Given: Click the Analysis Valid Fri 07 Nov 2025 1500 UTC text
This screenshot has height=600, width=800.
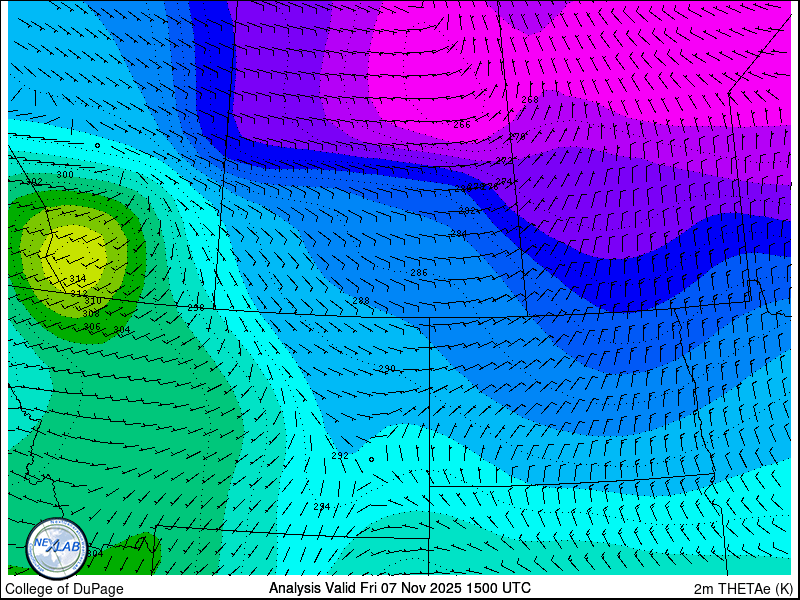Looking at the screenshot, I should [x=399, y=587].
